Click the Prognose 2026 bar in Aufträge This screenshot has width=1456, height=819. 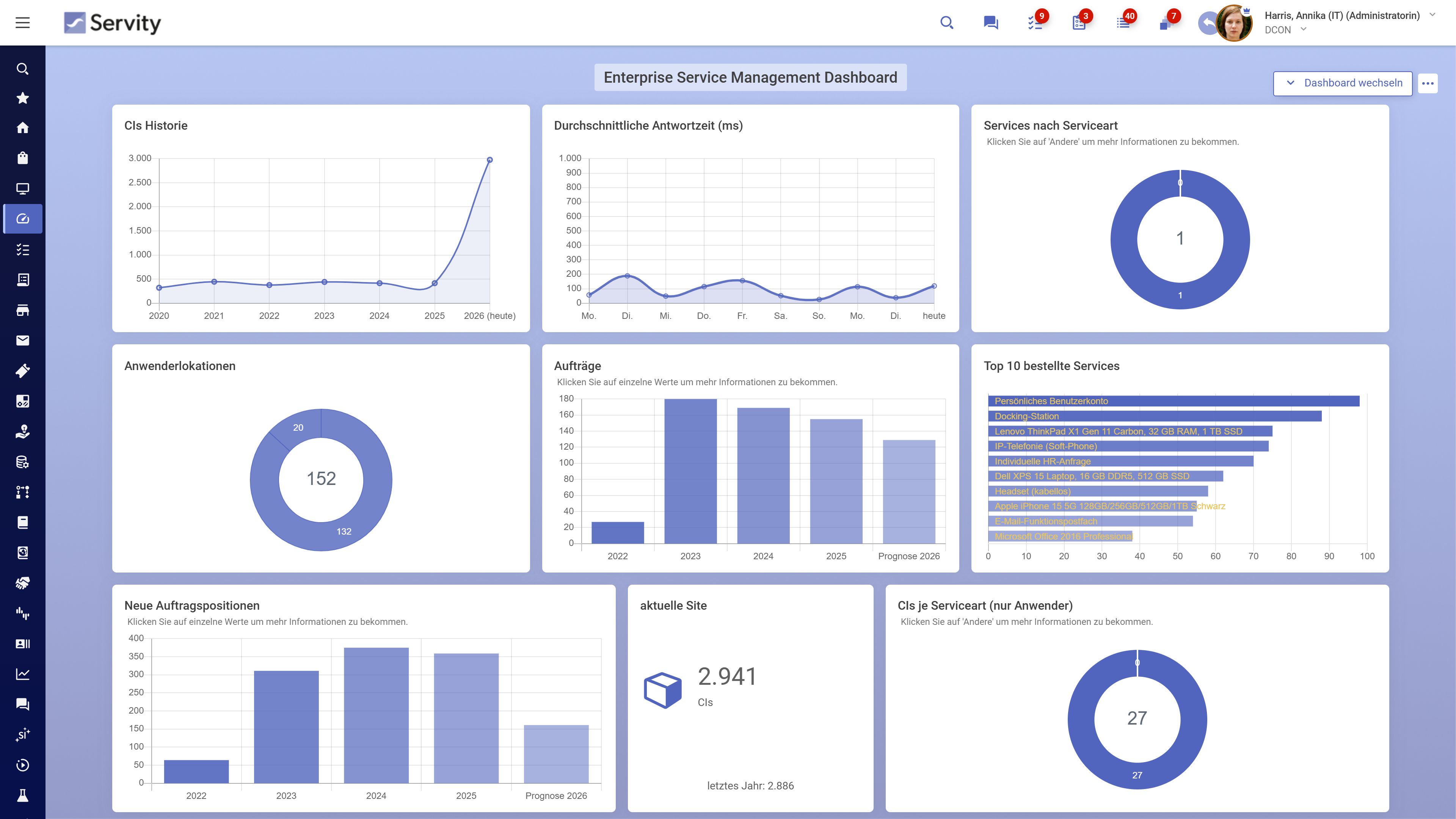click(x=909, y=492)
